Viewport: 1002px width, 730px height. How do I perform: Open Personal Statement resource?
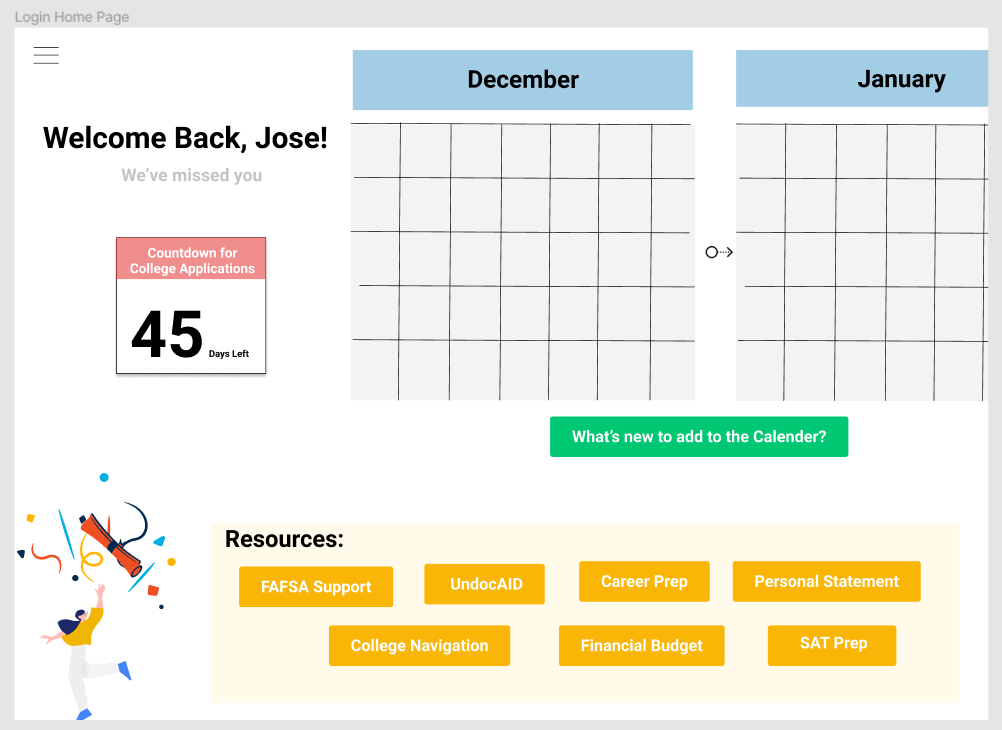[826, 581]
